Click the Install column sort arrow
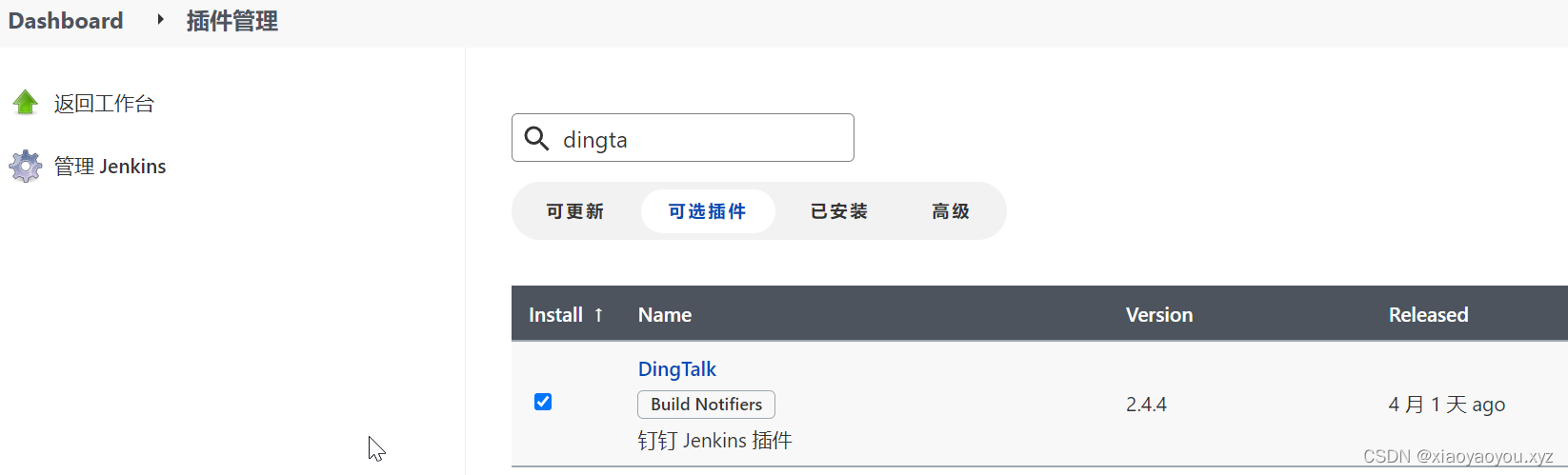Screen dimensions: 1568x475 click(x=598, y=315)
